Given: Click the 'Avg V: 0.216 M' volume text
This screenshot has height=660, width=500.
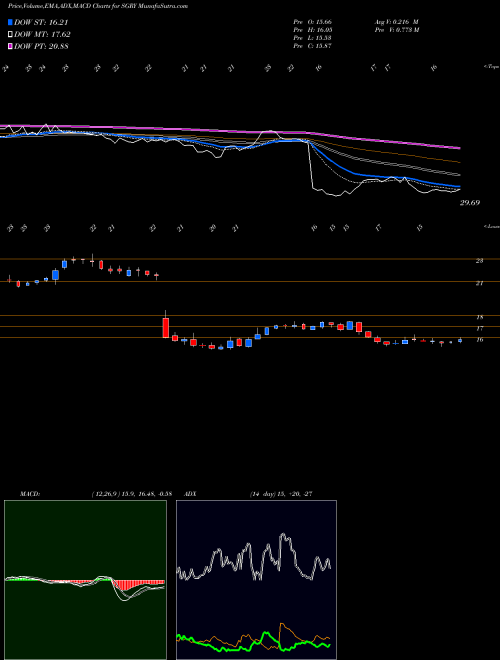Looking at the screenshot, I should pos(396,22).
